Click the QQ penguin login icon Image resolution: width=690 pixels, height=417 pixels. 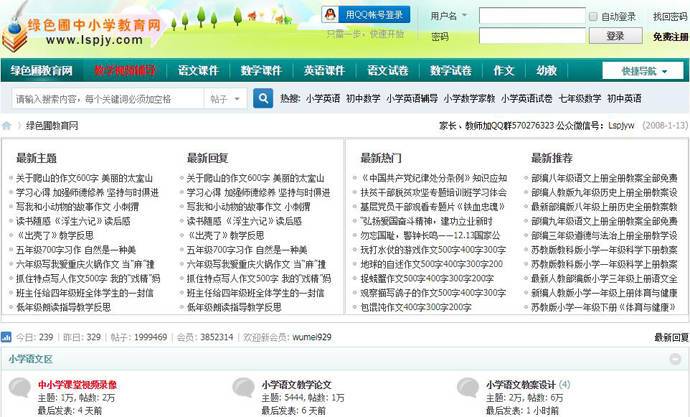click(331, 14)
